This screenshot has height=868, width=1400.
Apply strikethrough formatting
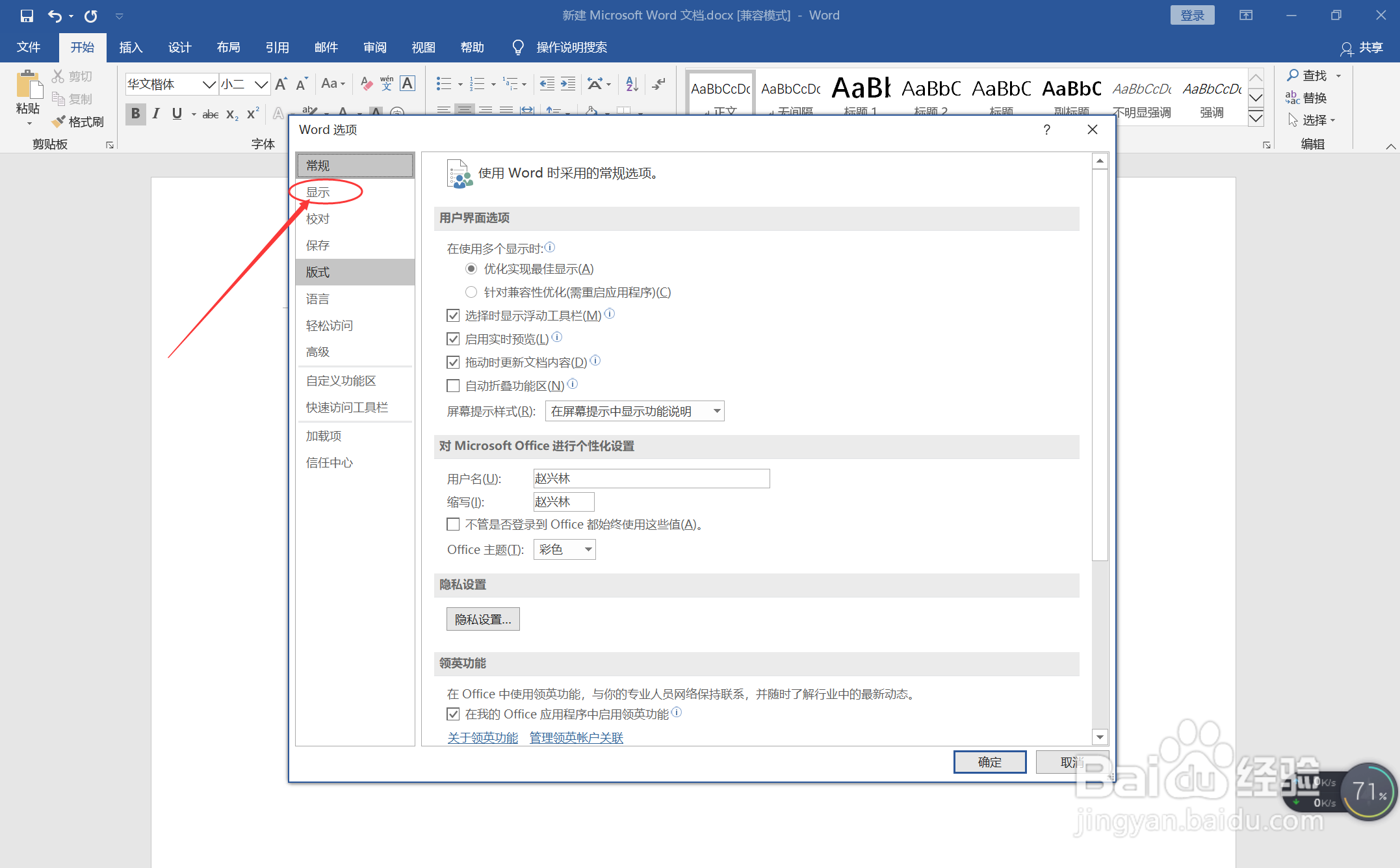[x=210, y=114]
